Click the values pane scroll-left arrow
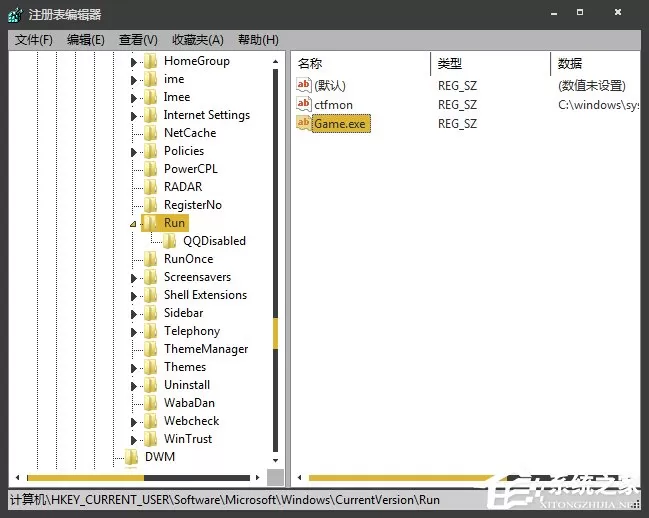Viewport: 649px width, 518px height. point(299,477)
